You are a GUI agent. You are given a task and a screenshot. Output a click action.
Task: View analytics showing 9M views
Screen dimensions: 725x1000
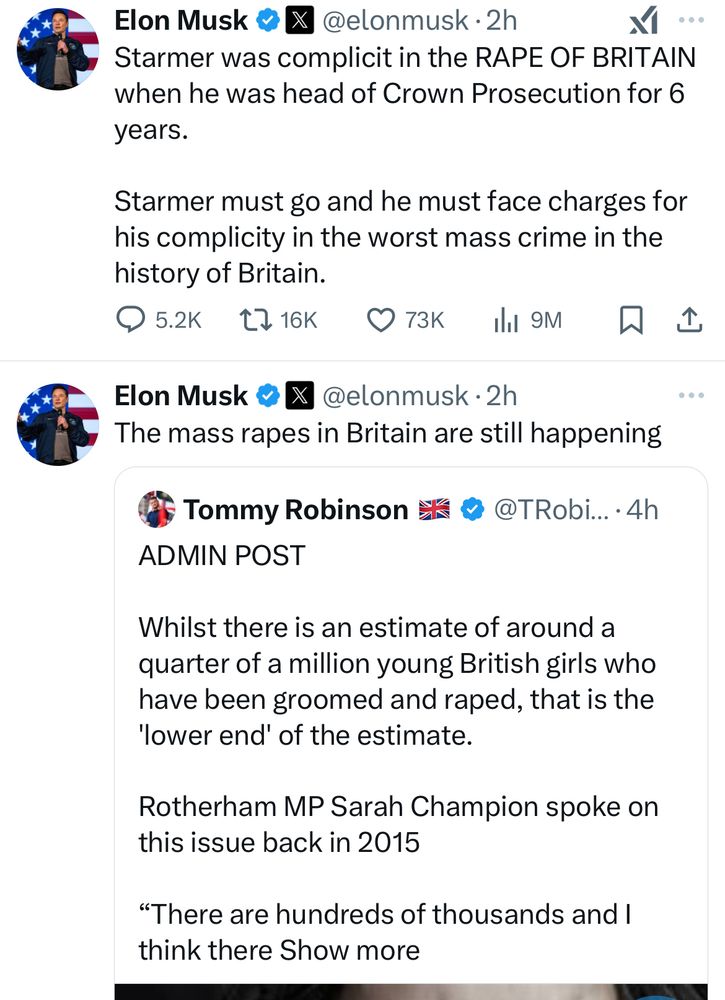tap(503, 320)
